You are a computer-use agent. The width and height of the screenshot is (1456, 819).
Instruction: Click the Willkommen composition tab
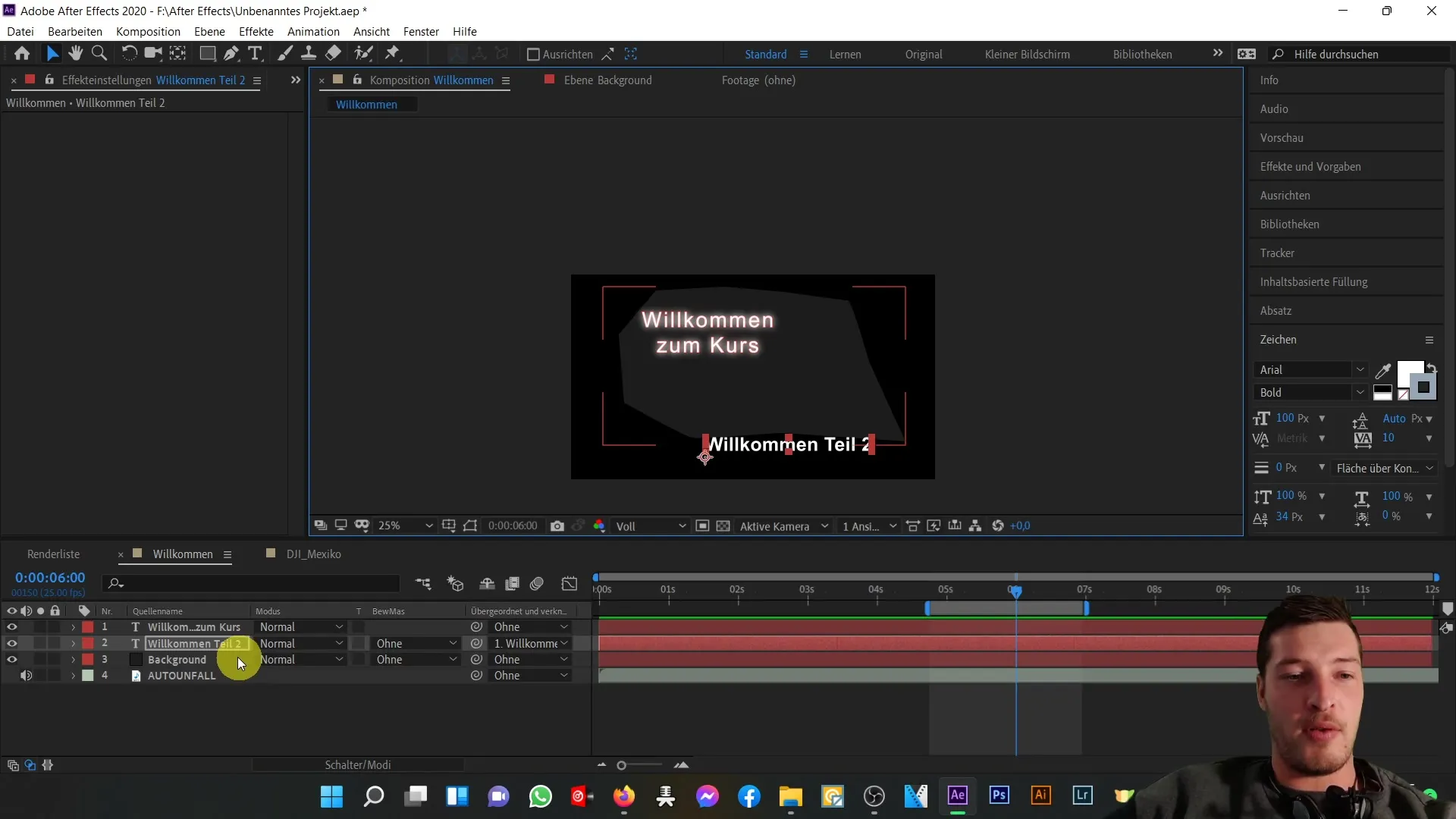pos(183,554)
